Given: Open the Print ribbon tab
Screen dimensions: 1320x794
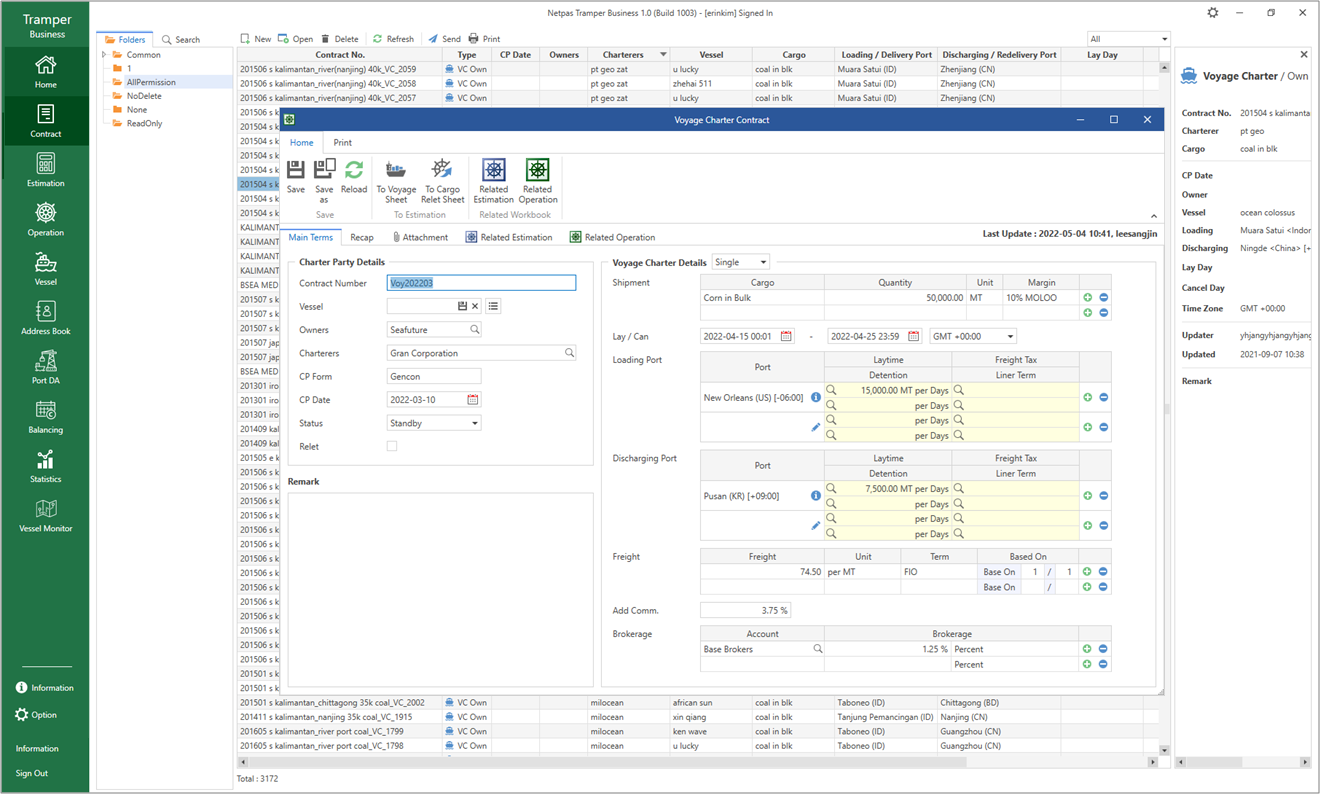Looking at the screenshot, I should coord(342,143).
